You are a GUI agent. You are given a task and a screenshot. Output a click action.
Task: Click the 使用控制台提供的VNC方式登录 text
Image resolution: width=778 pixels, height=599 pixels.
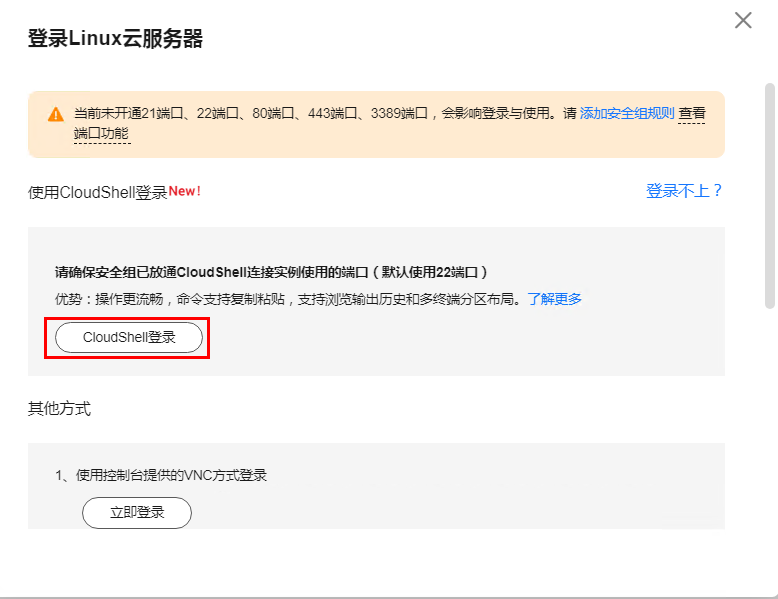(171, 475)
